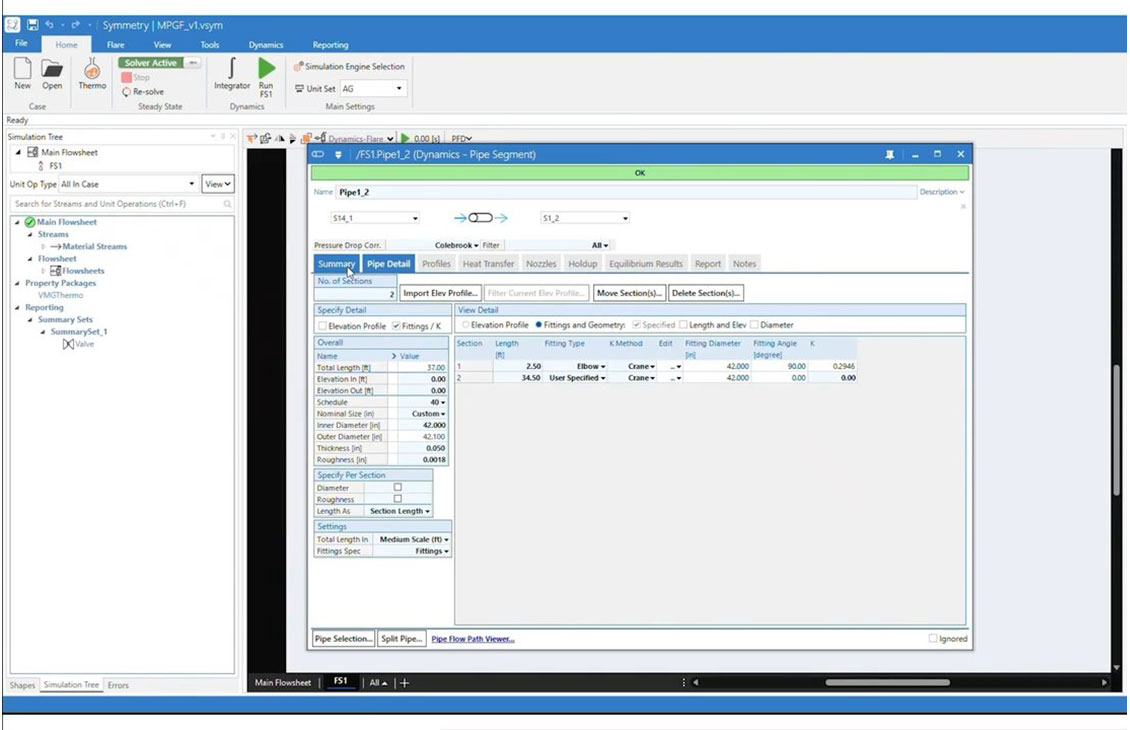Check the Diameter checkbox in View Detail
The image size is (1130, 730).
click(x=754, y=325)
